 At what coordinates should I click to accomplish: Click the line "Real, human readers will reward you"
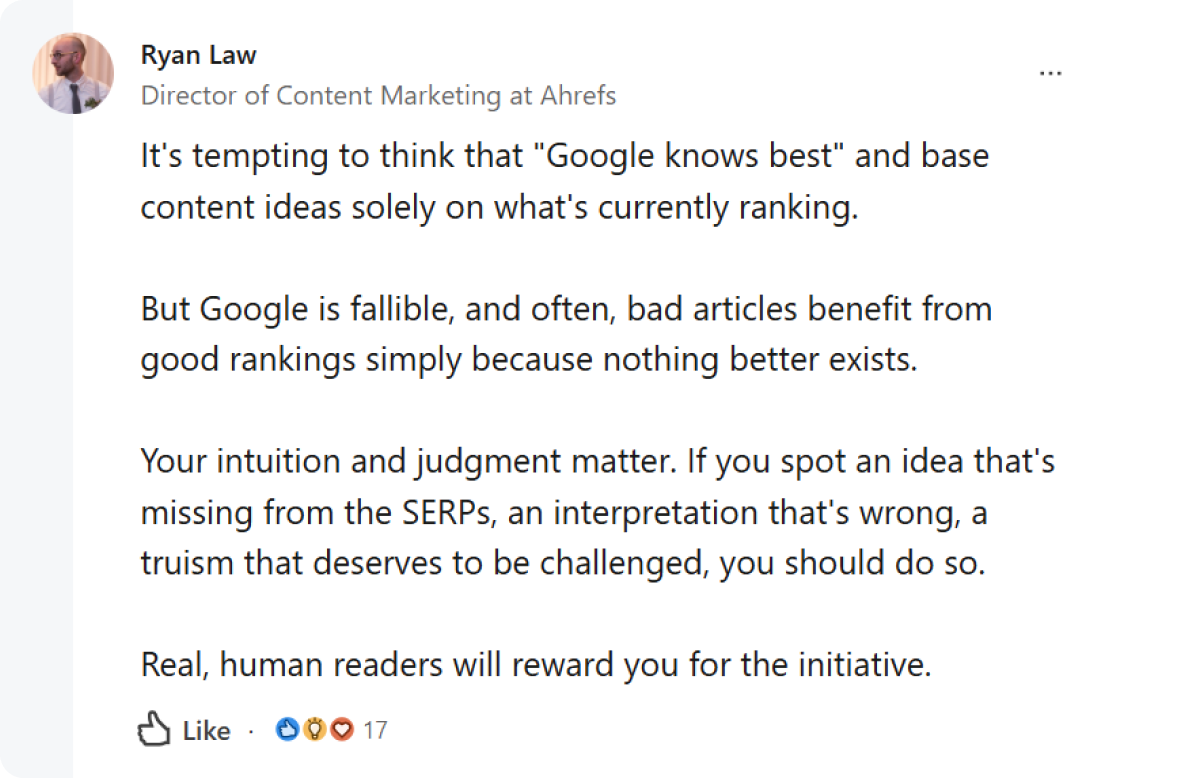[535, 665]
